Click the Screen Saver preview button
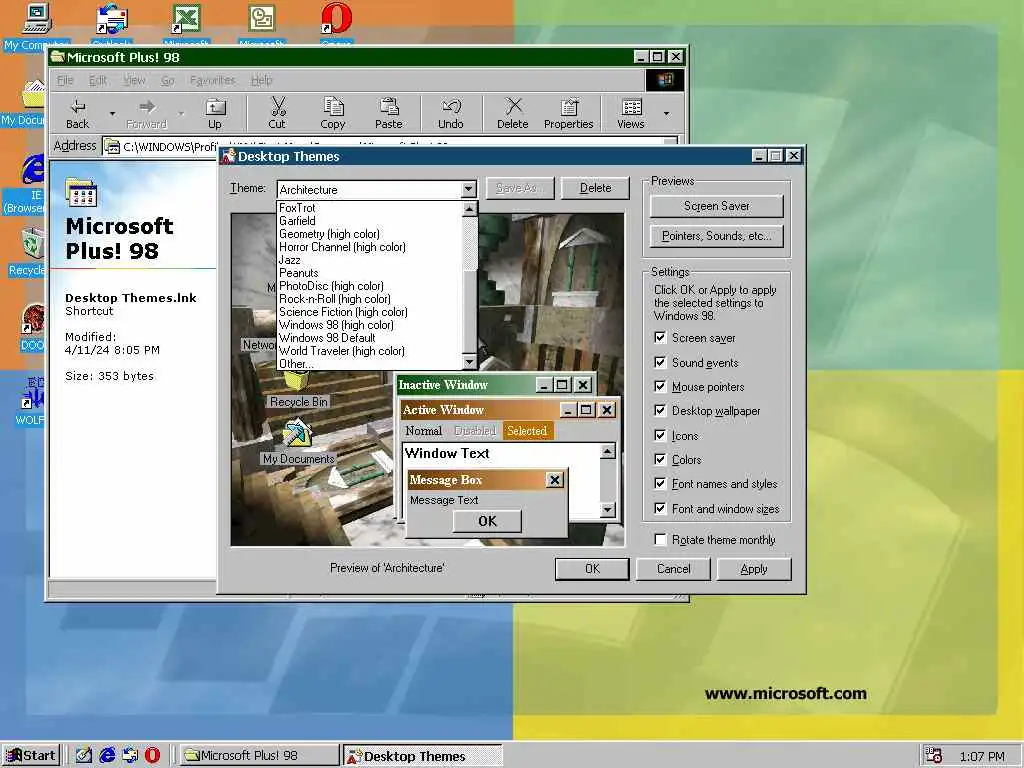 tap(716, 206)
